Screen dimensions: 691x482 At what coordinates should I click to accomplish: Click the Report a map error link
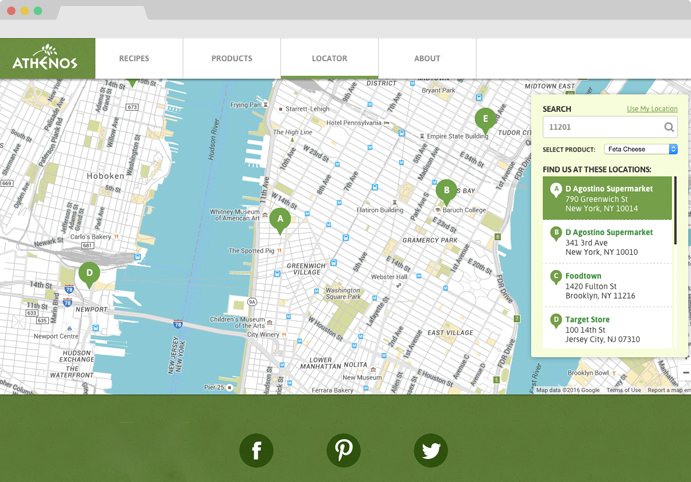pyautogui.click(x=669, y=390)
